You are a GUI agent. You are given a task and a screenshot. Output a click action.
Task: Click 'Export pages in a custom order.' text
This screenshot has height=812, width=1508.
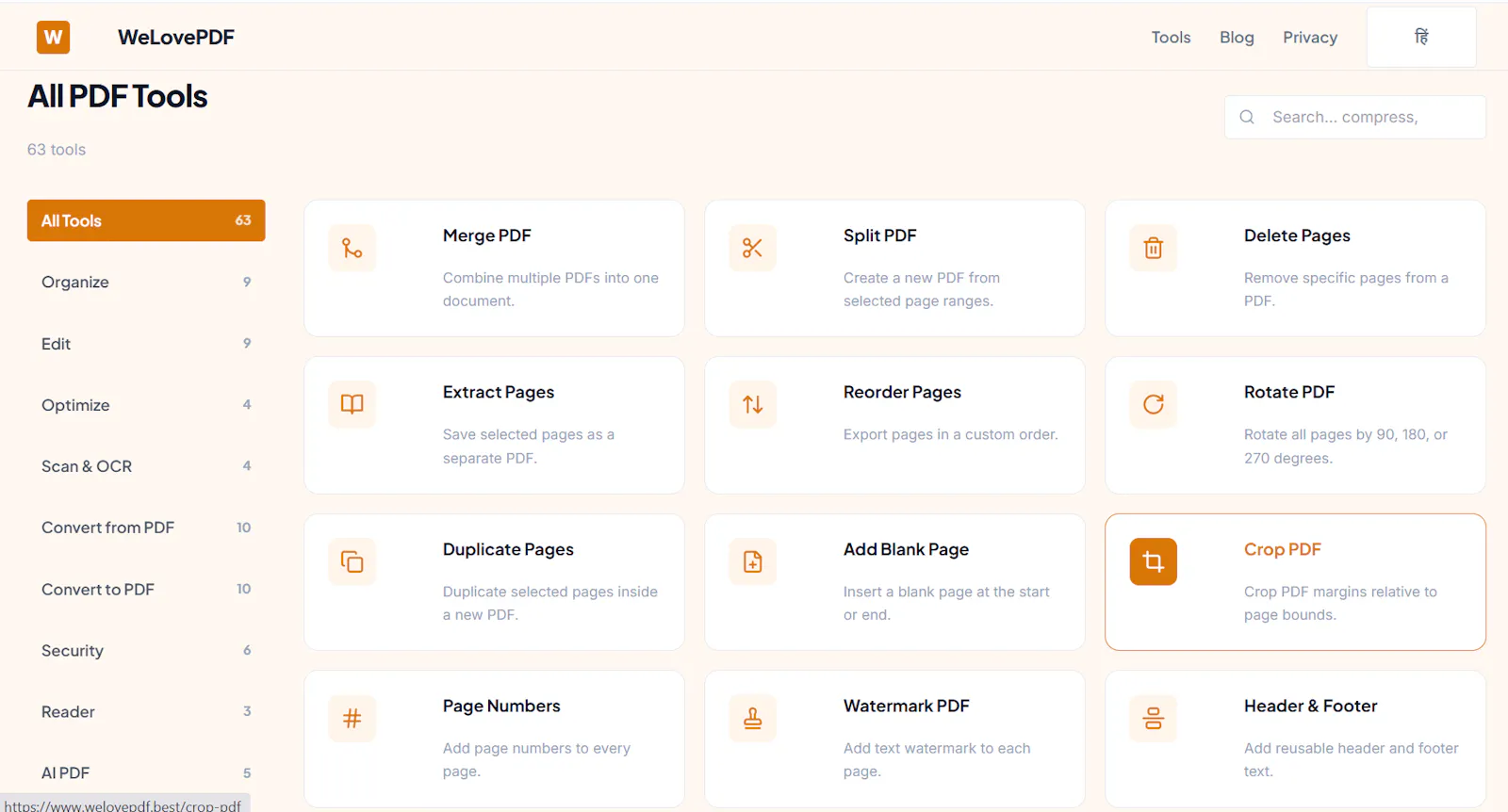951,434
